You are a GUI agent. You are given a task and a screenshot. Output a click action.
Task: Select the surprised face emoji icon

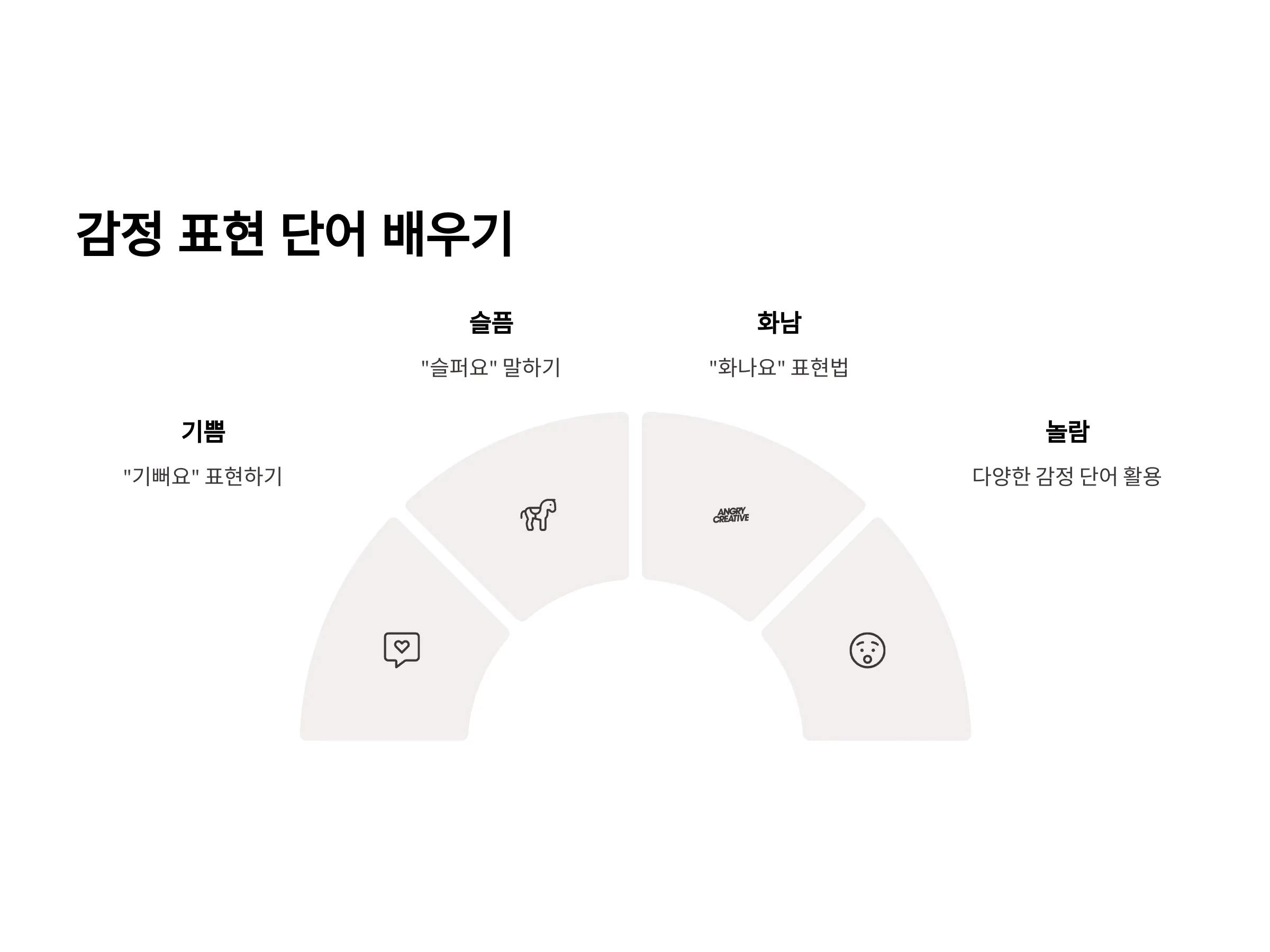point(867,650)
